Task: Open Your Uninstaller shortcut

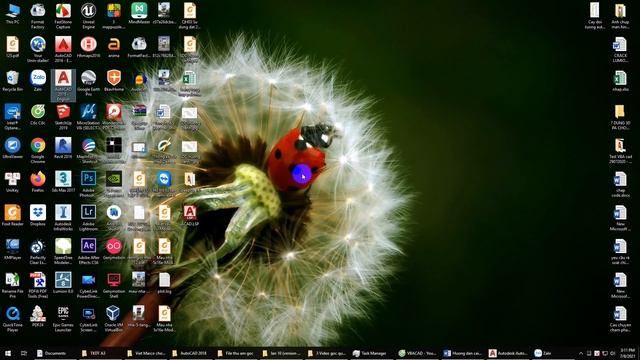Action: tap(38, 49)
